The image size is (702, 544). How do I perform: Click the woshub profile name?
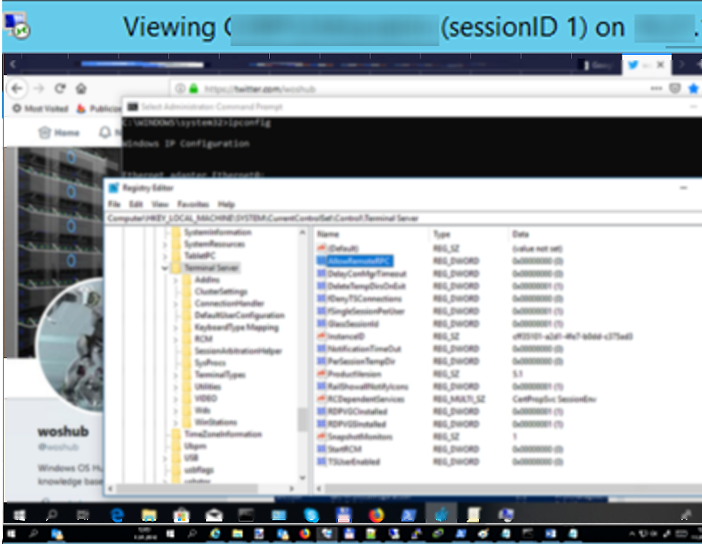[x=63, y=431]
